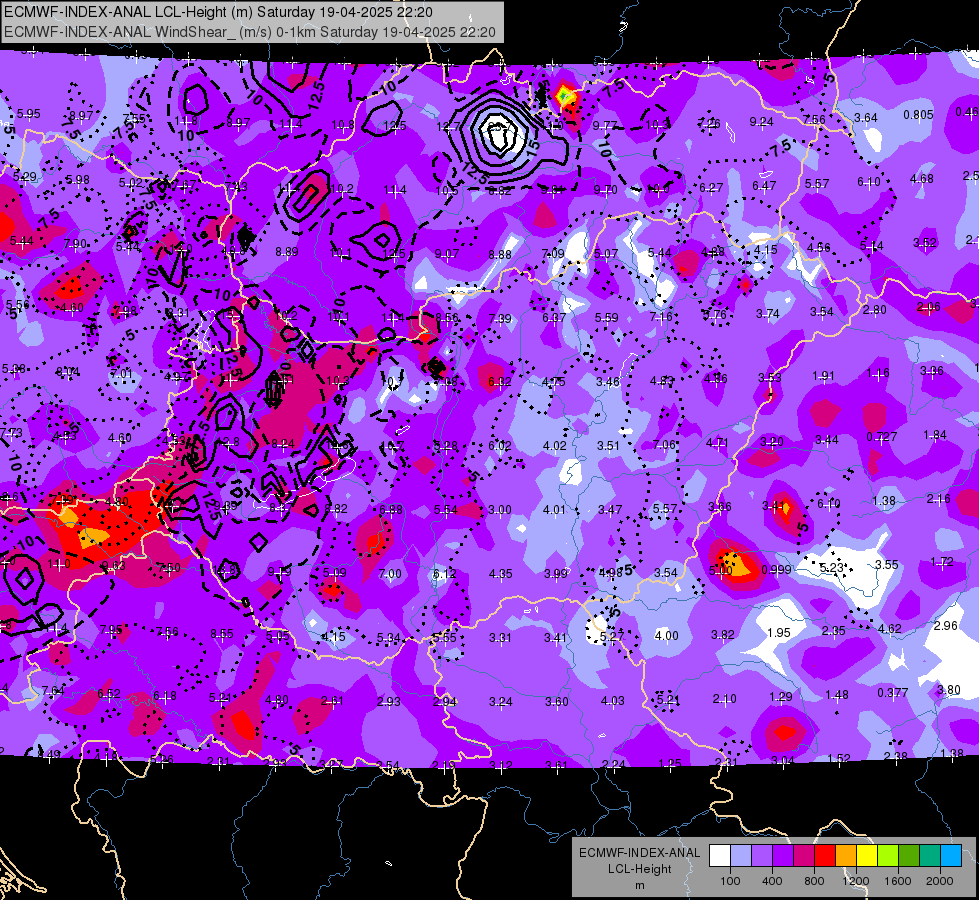Screen dimensions: 979x900
Task: Click the wind shear value '0.805'
Action: tap(918, 115)
